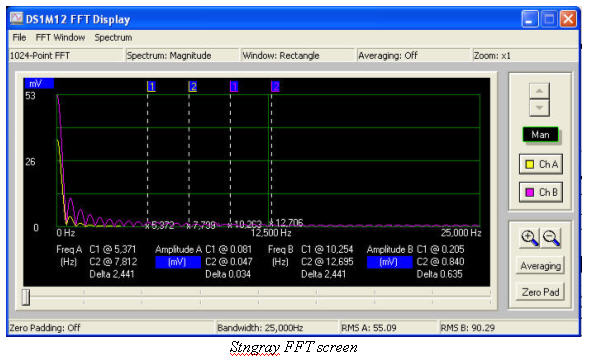Image resolution: width=590 pixels, height=362 pixels.
Task: Click the Zero Pad button
Action: (x=540, y=292)
